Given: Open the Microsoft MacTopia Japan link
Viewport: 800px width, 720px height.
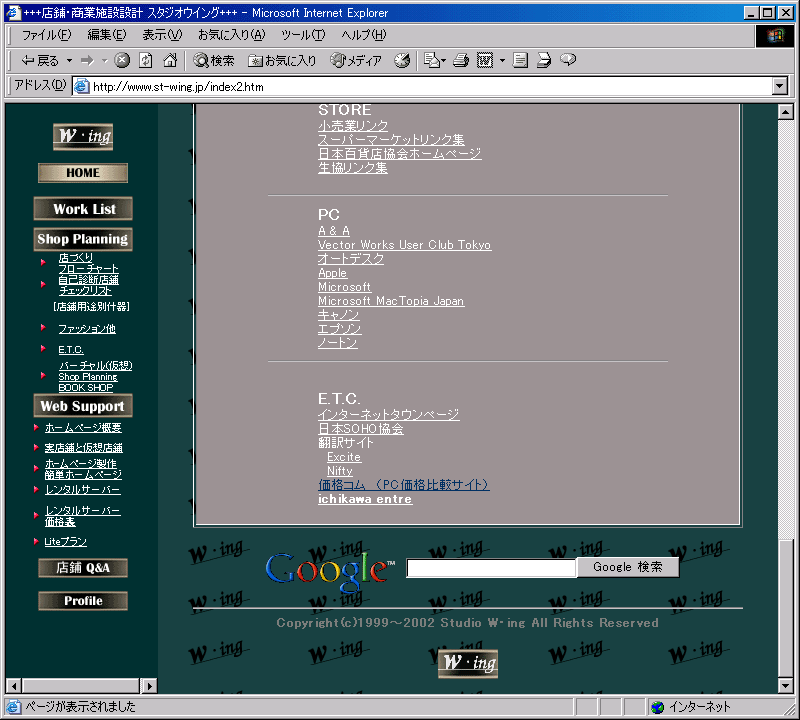Looking at the screenshot, I should coord(391,301).
